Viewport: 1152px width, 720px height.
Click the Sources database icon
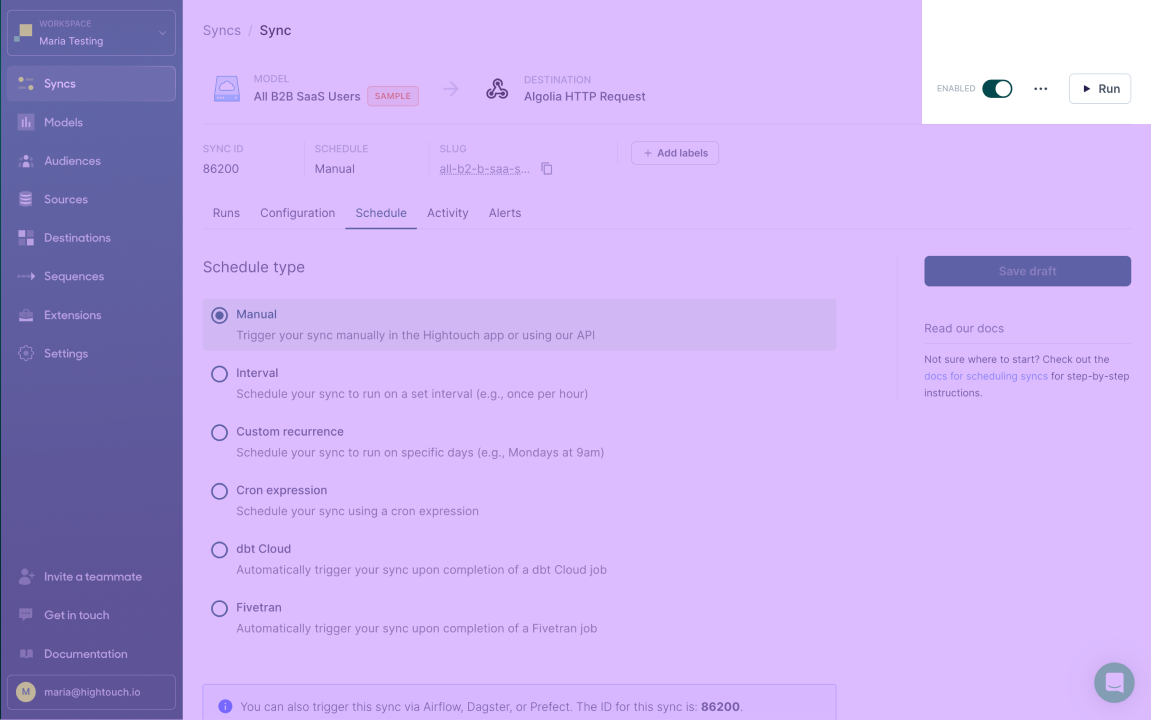click(x=26, y=199)
